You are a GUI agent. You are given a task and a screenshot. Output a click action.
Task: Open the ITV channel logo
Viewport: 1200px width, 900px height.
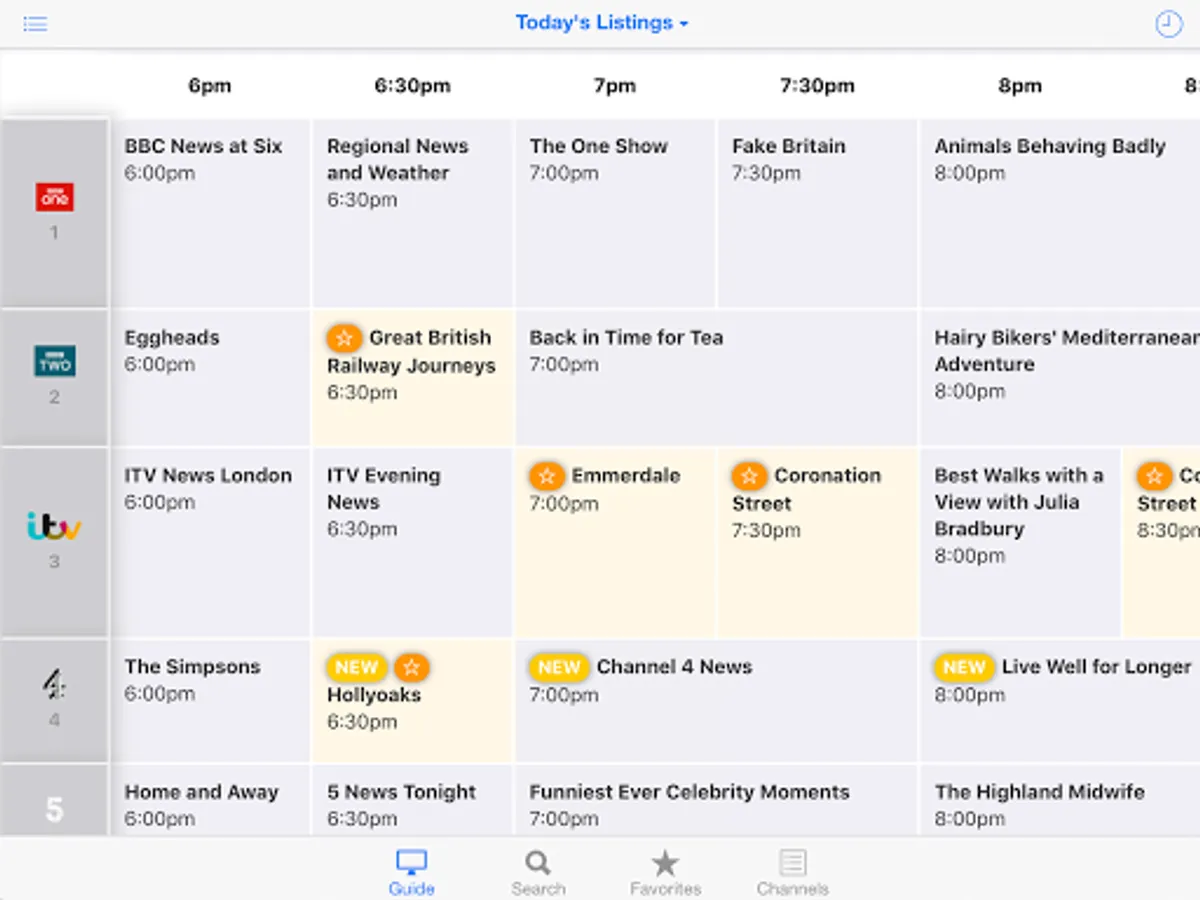point(55,525)
